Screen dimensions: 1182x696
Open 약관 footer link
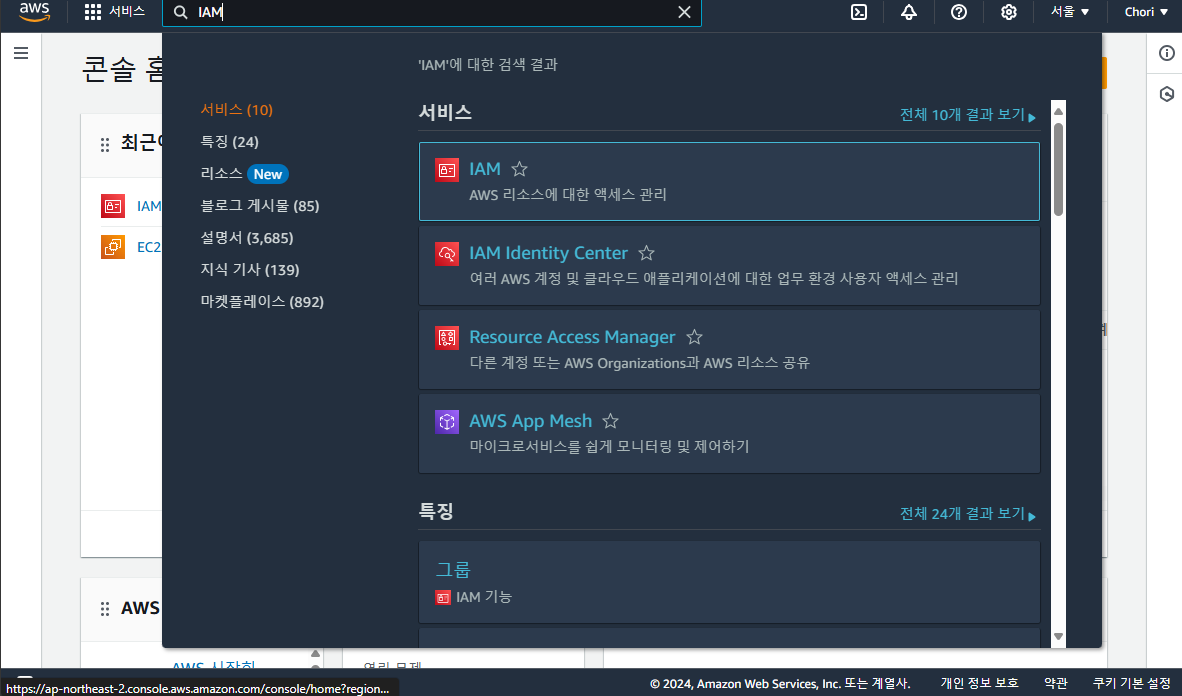tap(1055, 683)
